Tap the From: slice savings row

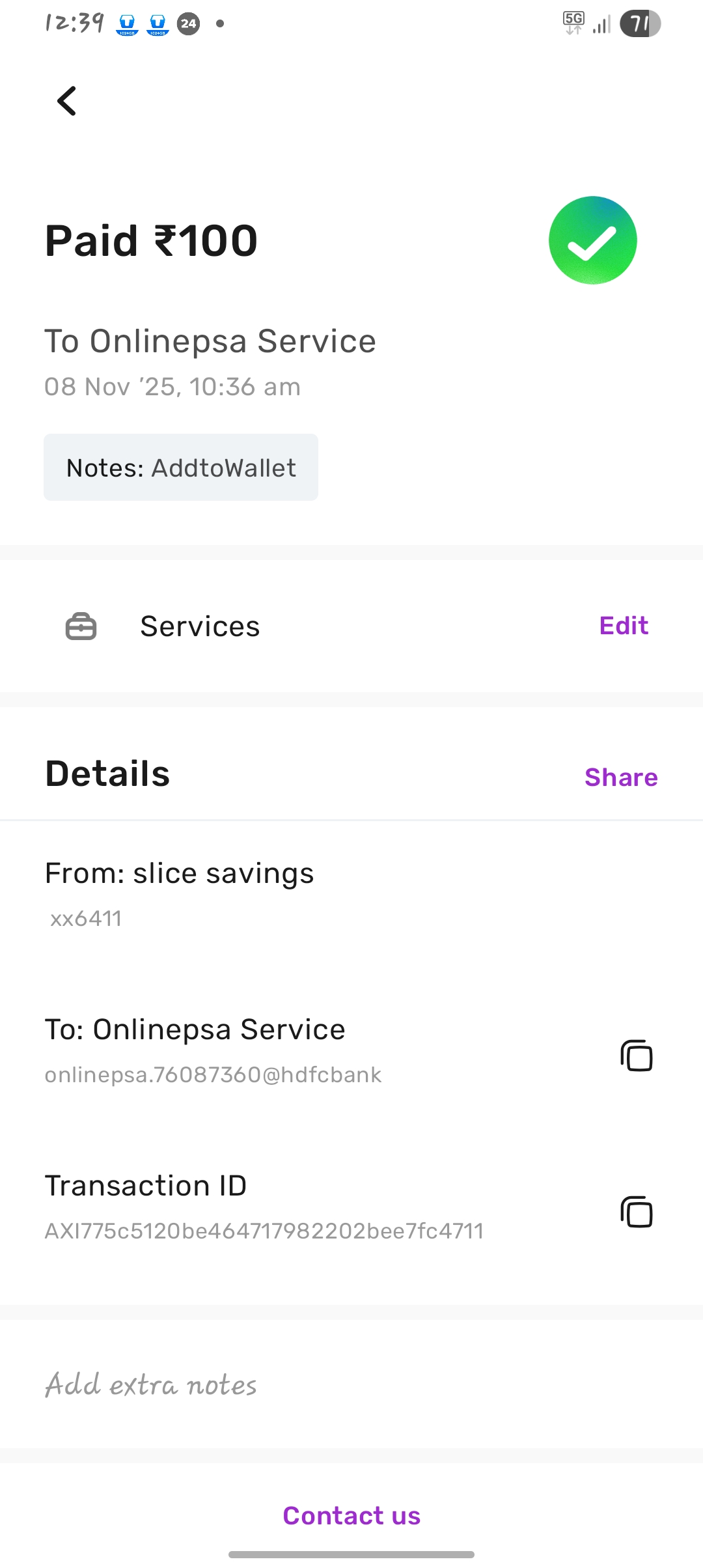(x=179, y=874)
